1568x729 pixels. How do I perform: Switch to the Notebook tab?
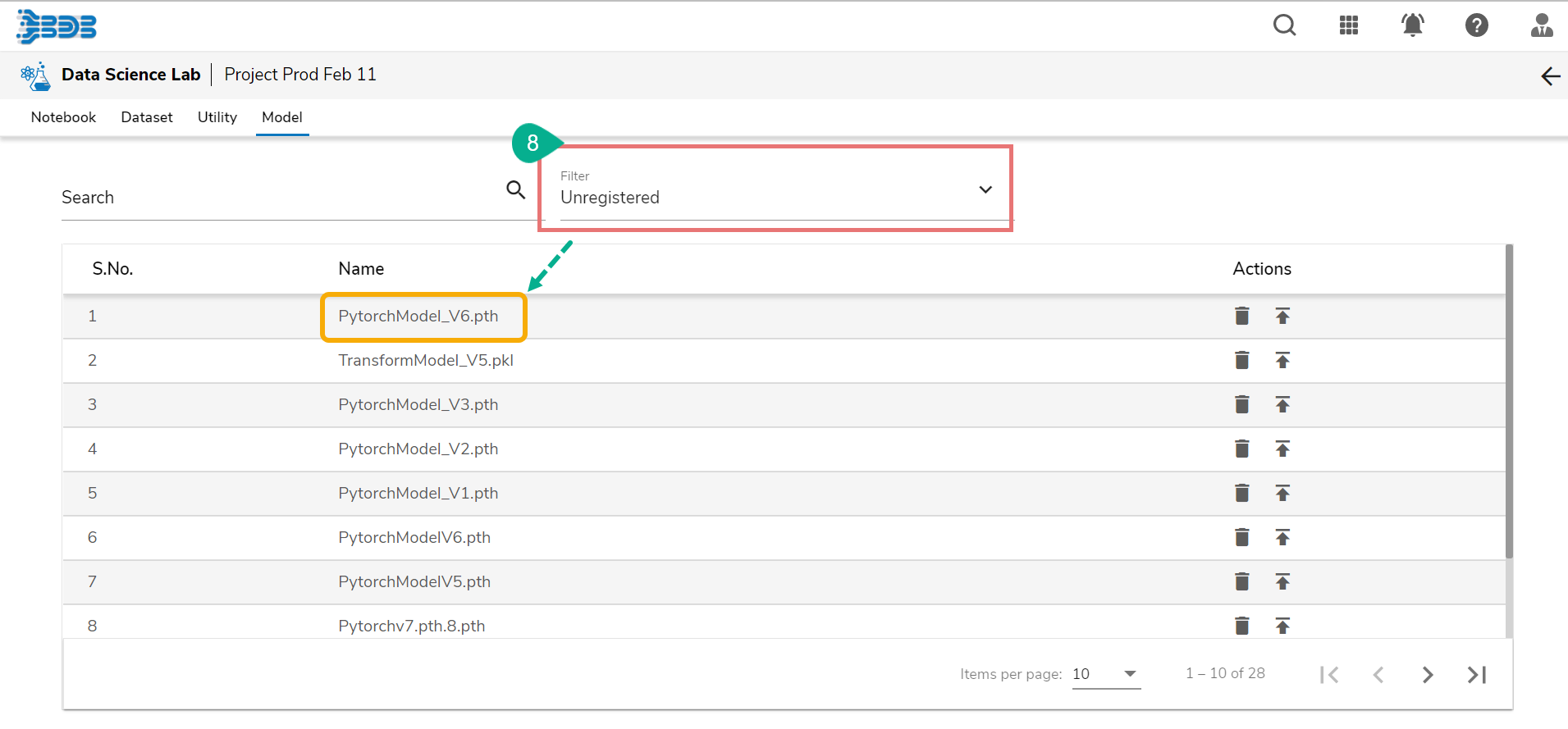(63, 117)
